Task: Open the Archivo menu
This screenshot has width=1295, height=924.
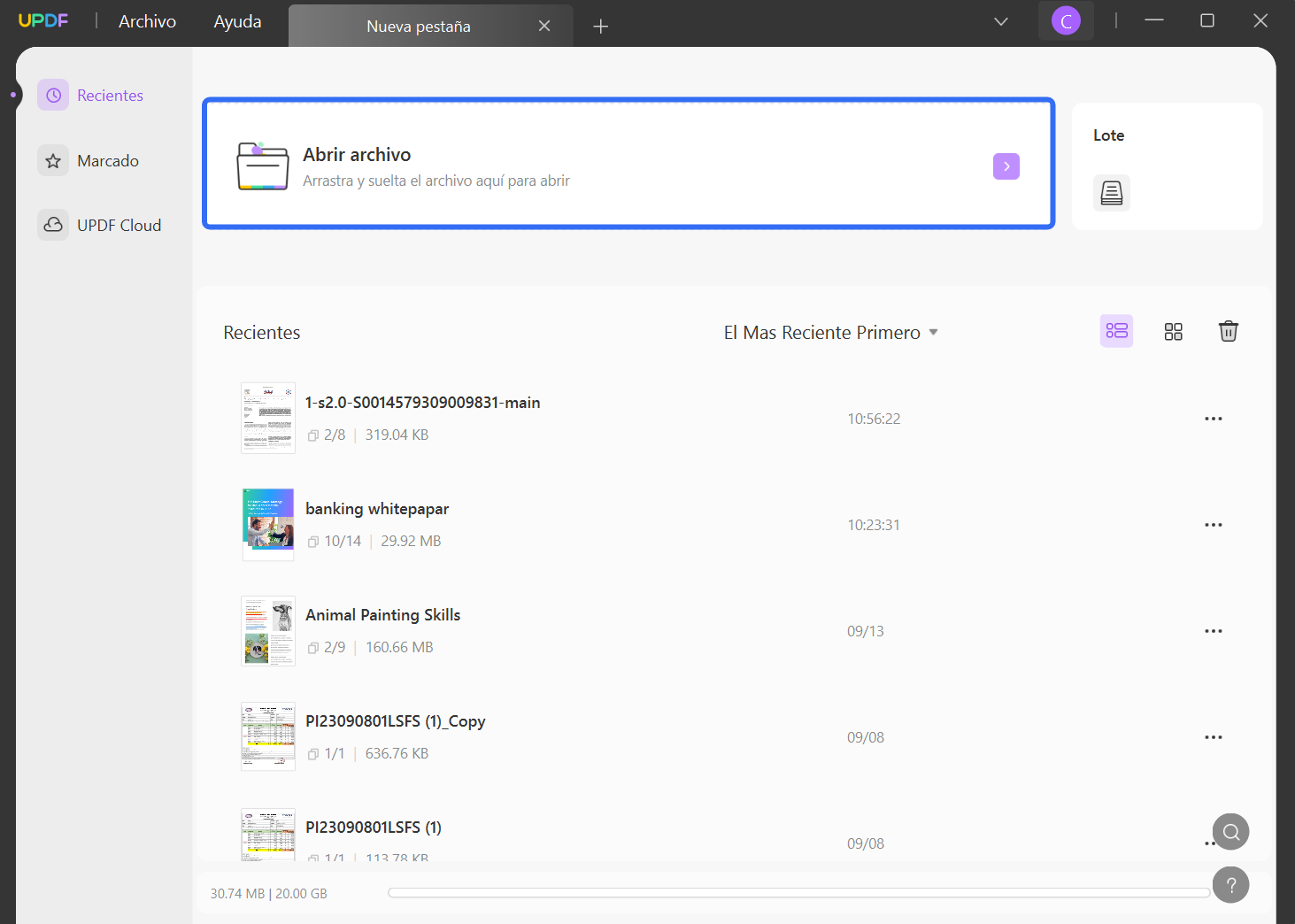Action: point(146,20)
